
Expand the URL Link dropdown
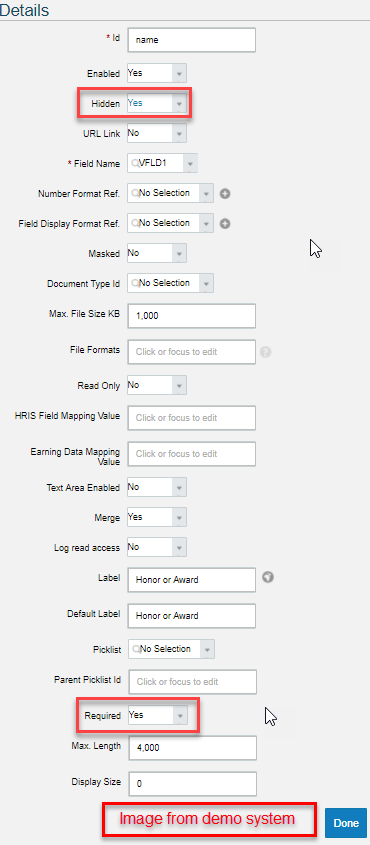[157, 133]
